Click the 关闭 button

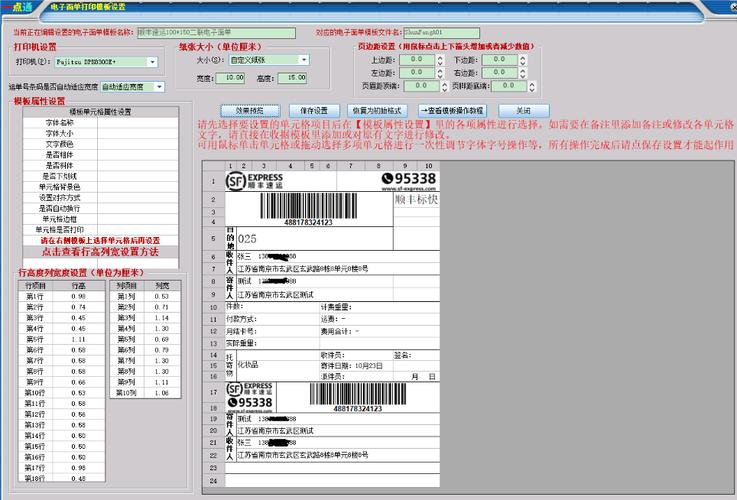522,110
